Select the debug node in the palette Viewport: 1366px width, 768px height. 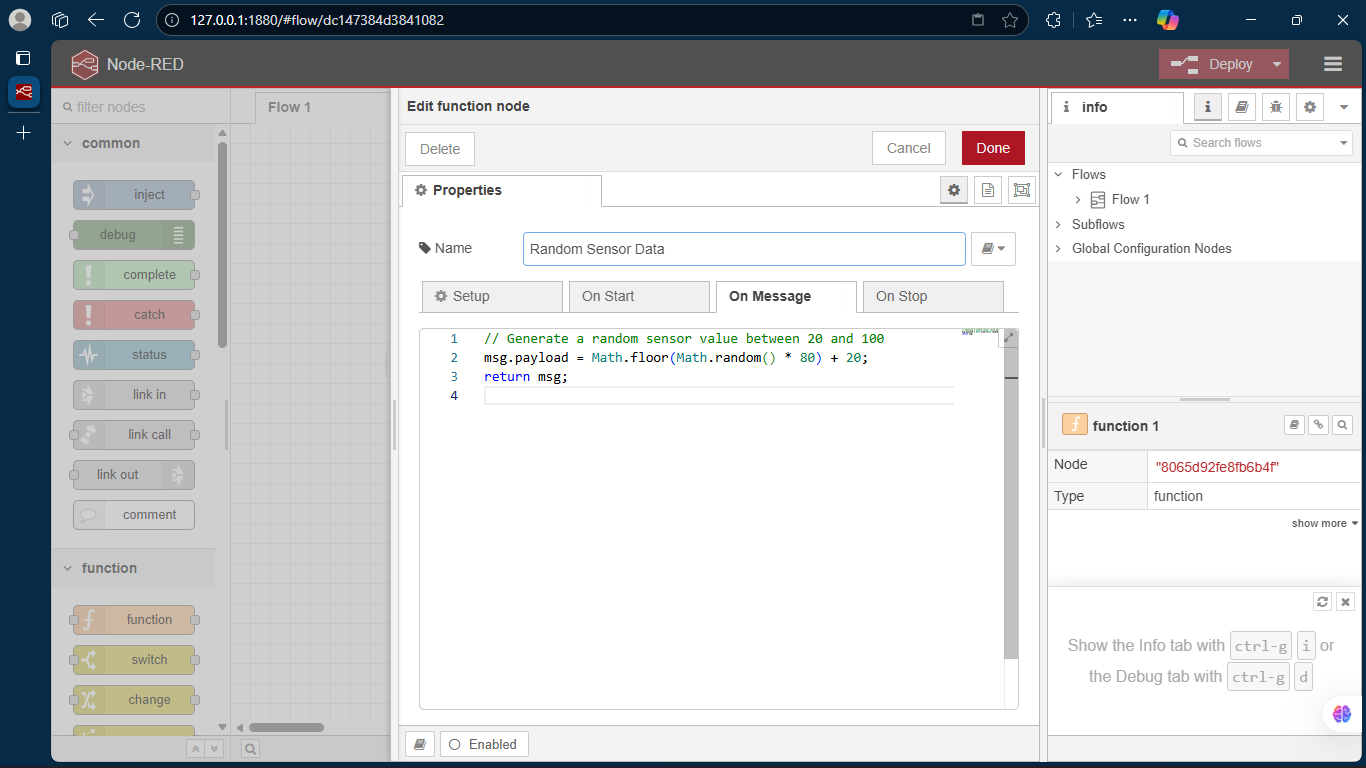[134, 234]
